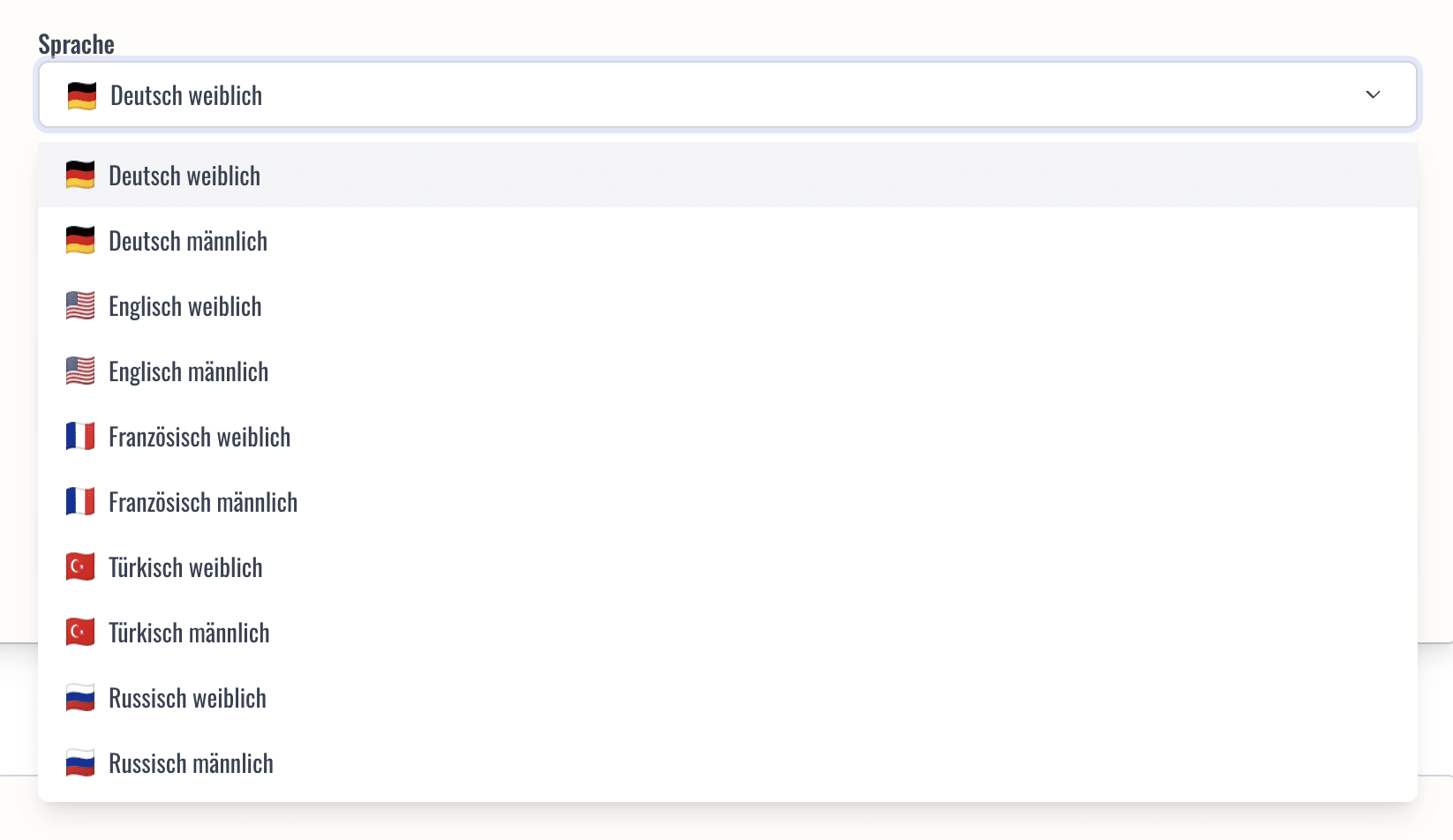Viewport: 1453px width, 840px height.
Task: Click the Turkish flag beside Türkisch weiblich
Action: coord(80,567)
